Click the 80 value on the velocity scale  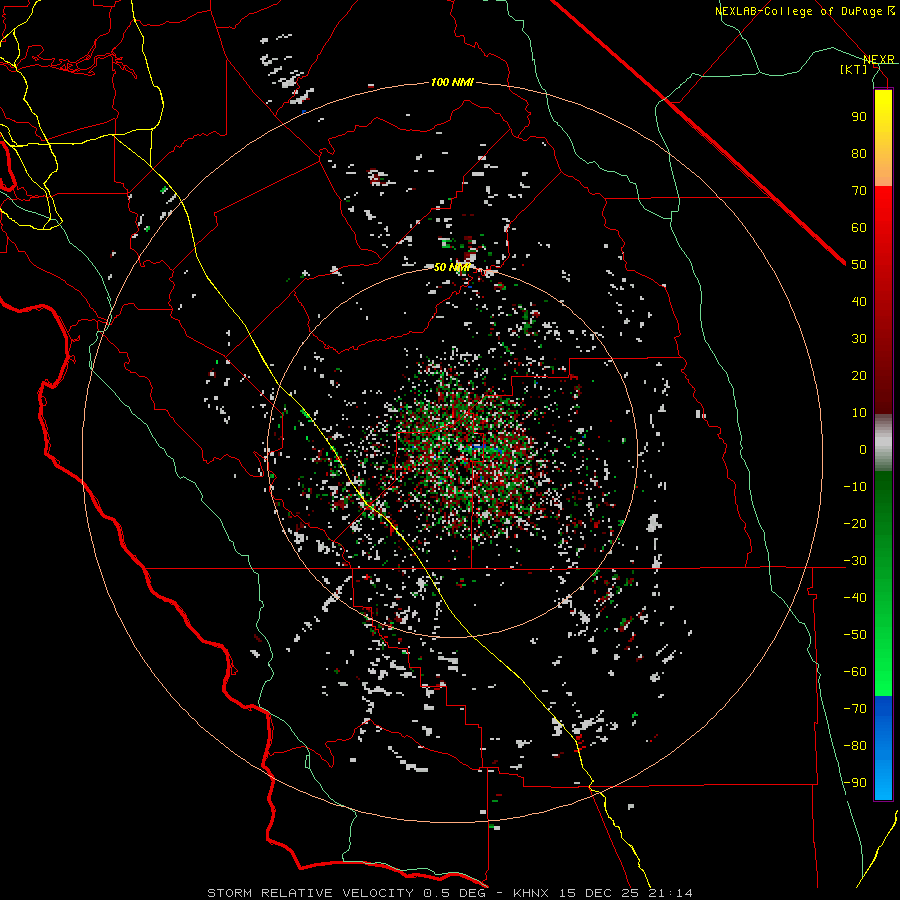point(859,153)
